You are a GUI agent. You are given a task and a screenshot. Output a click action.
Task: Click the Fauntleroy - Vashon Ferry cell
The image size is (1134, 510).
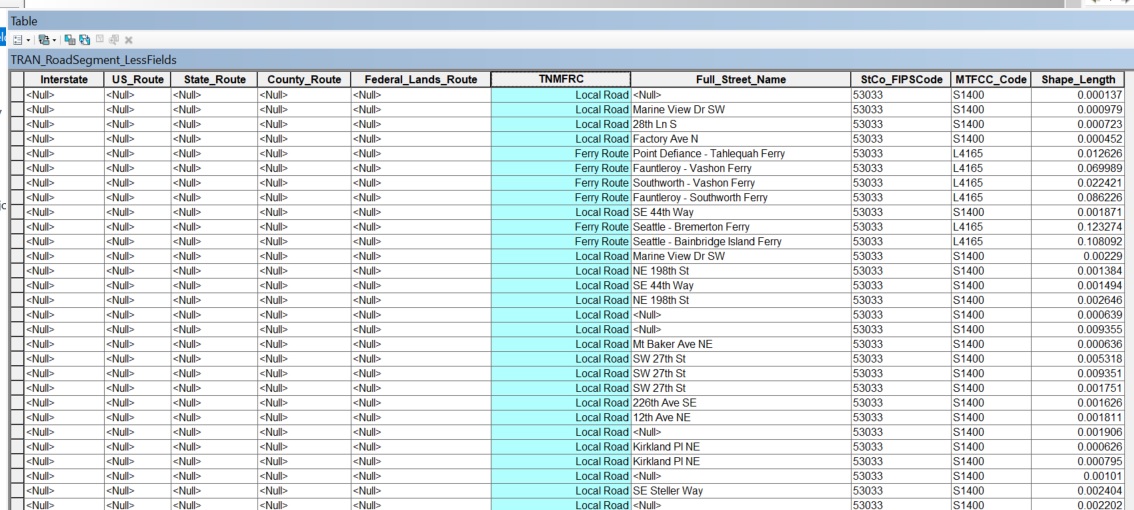click(741, 168)
